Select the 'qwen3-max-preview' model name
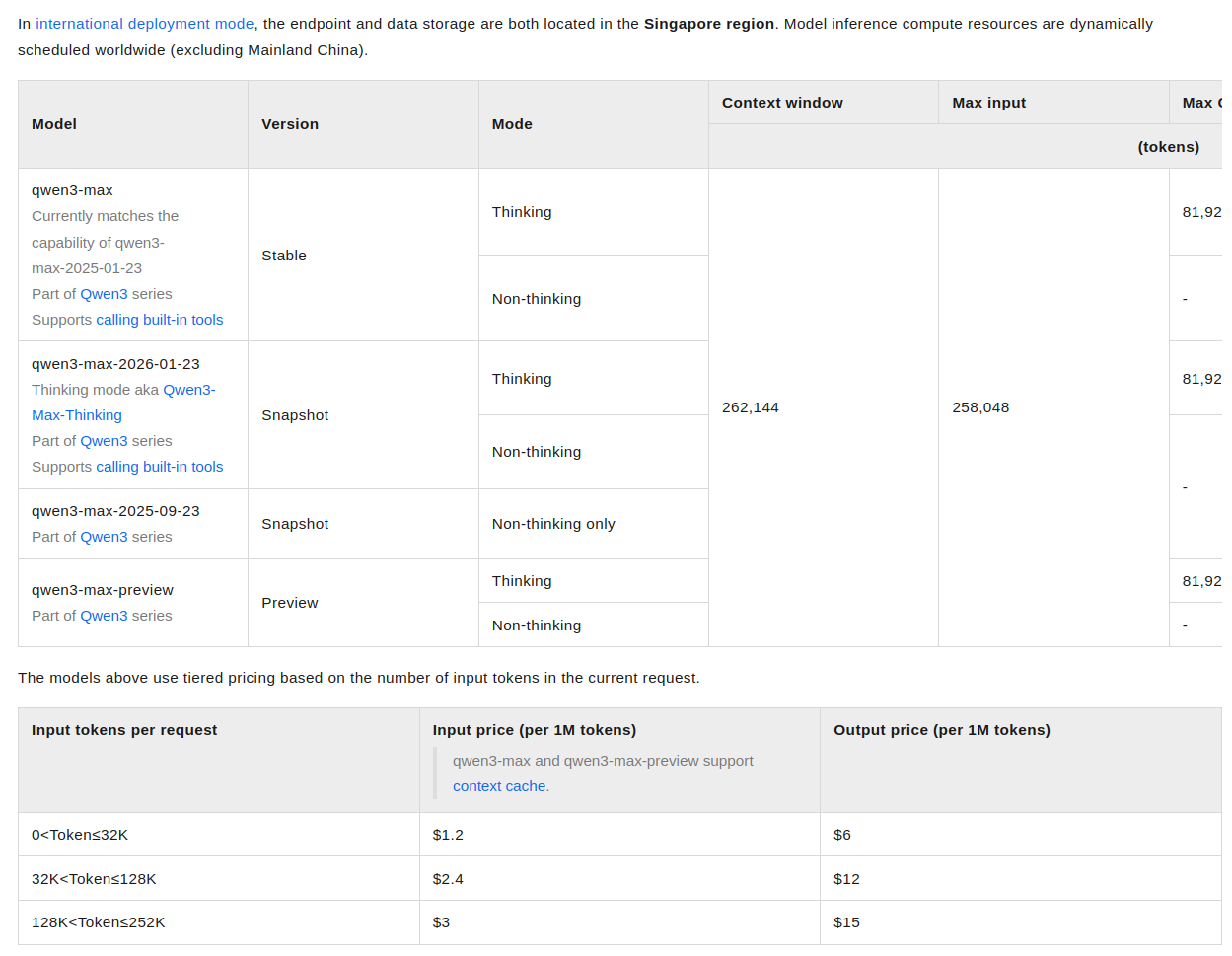Viewport: 1232px width, 956px height. (103, 590)
